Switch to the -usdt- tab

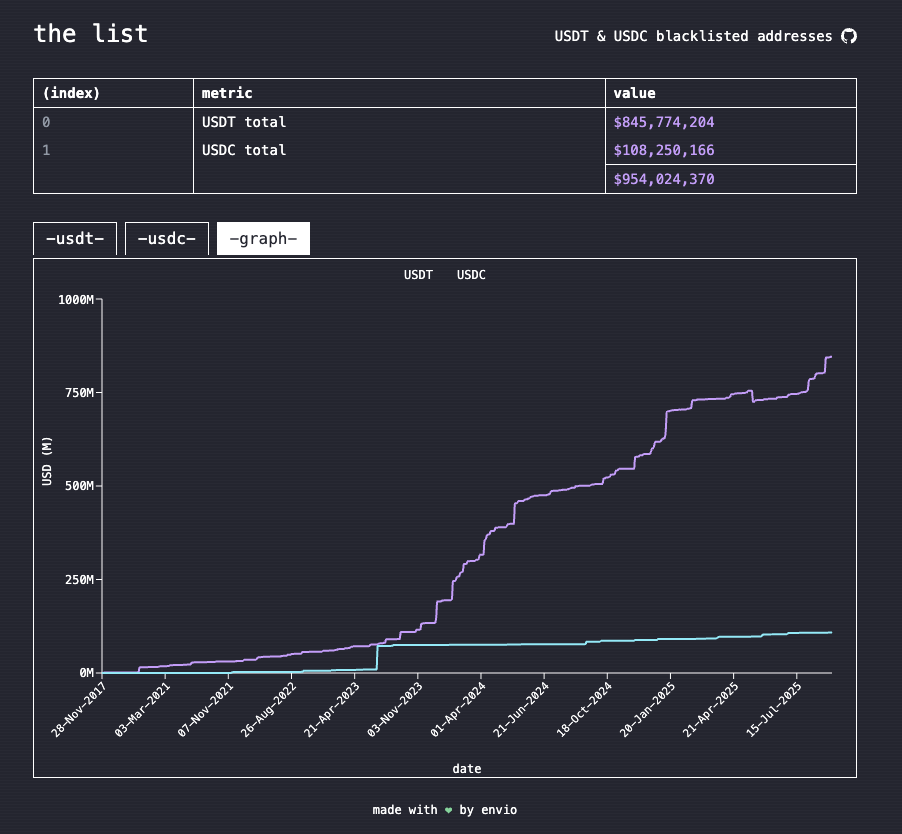75,239
